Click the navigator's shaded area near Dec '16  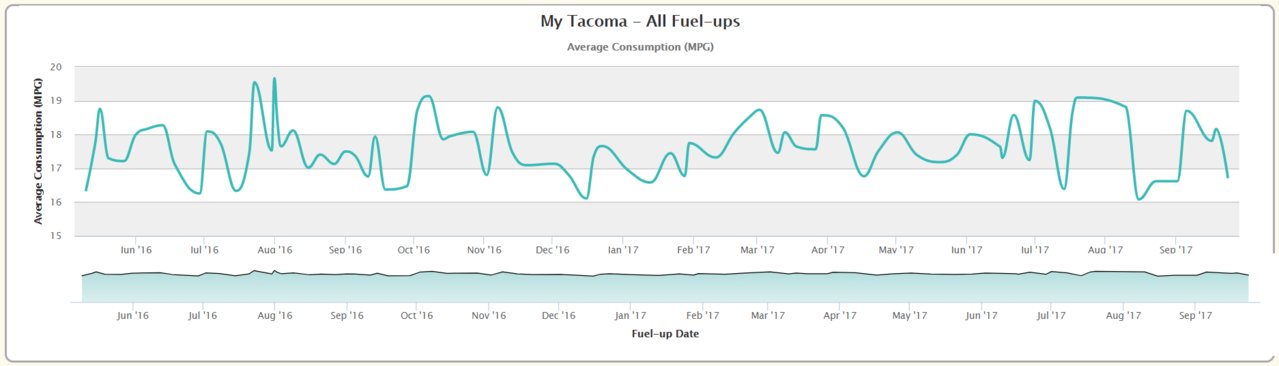coord(558,288)
